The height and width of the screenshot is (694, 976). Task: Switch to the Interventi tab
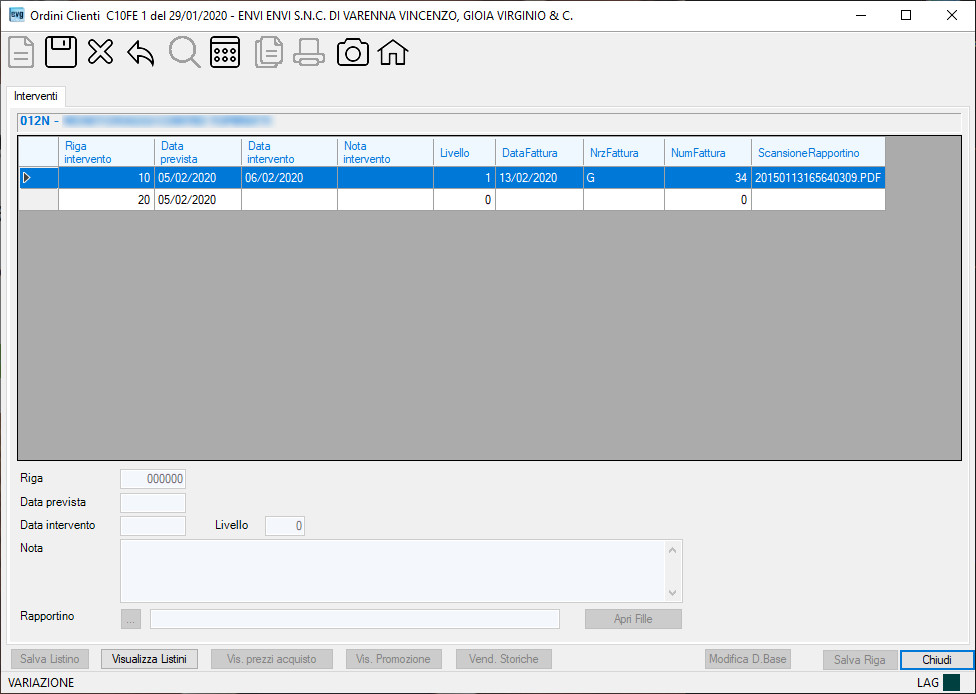click(x=35, y=96)
